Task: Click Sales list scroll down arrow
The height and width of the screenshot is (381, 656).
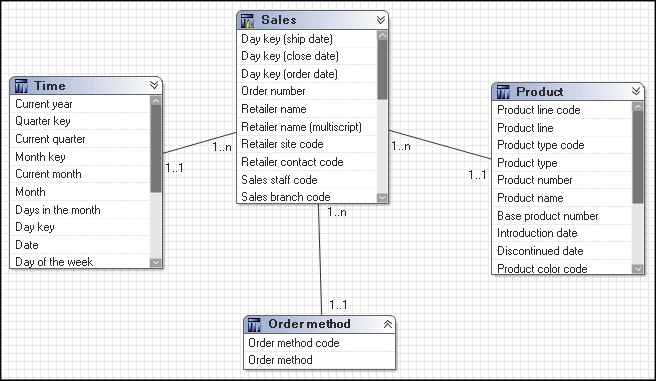Action: [x=382, y=198]
